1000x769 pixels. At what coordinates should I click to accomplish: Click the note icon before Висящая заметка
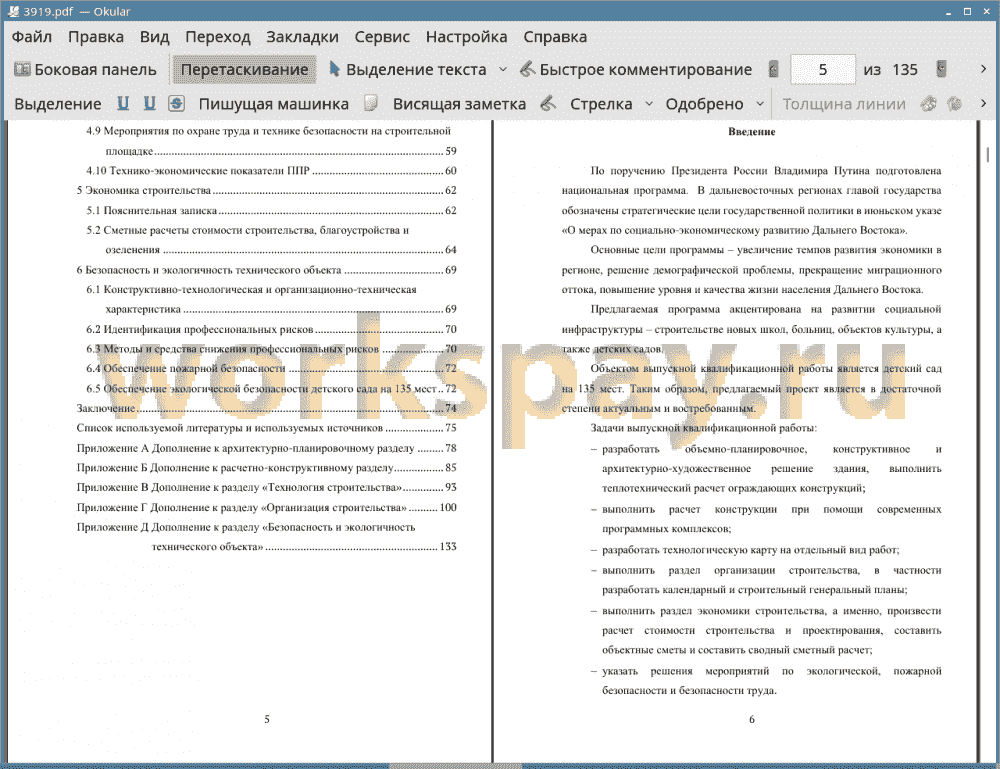[371, 103]
